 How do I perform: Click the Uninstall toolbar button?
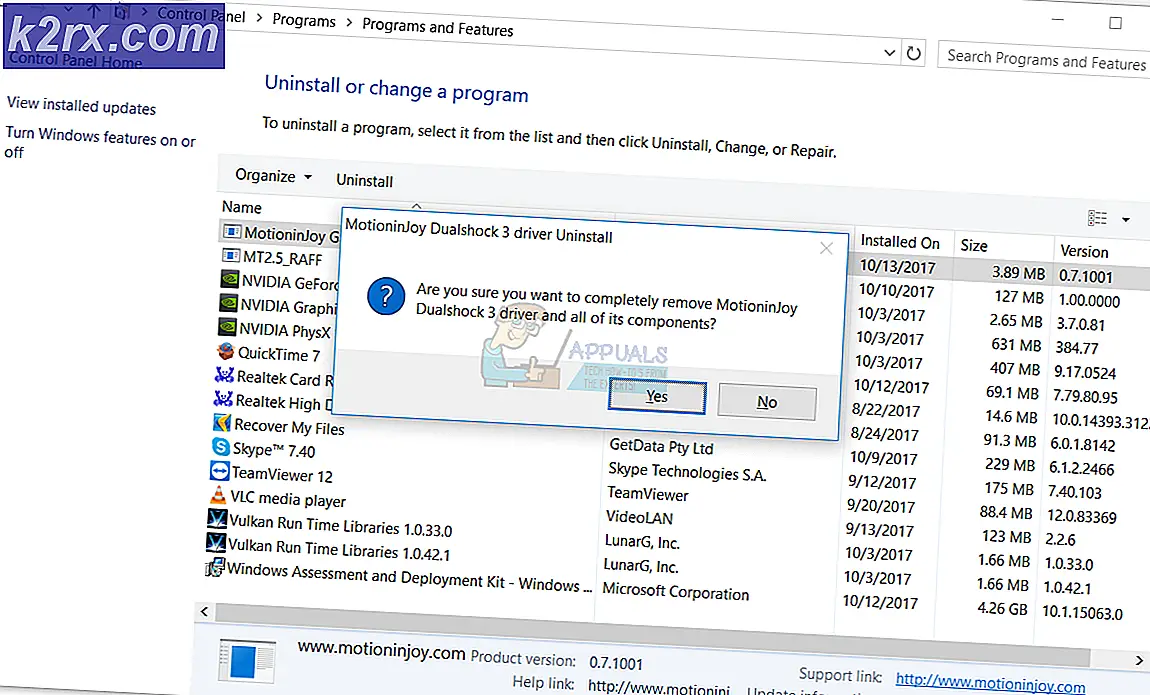click(365, 180)
